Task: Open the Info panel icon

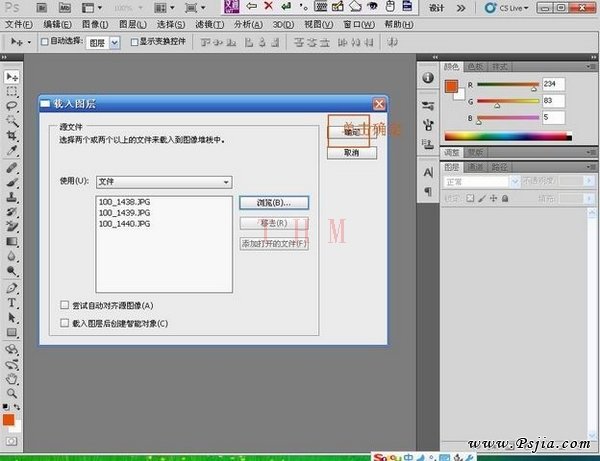Action: tap(428, 77)
